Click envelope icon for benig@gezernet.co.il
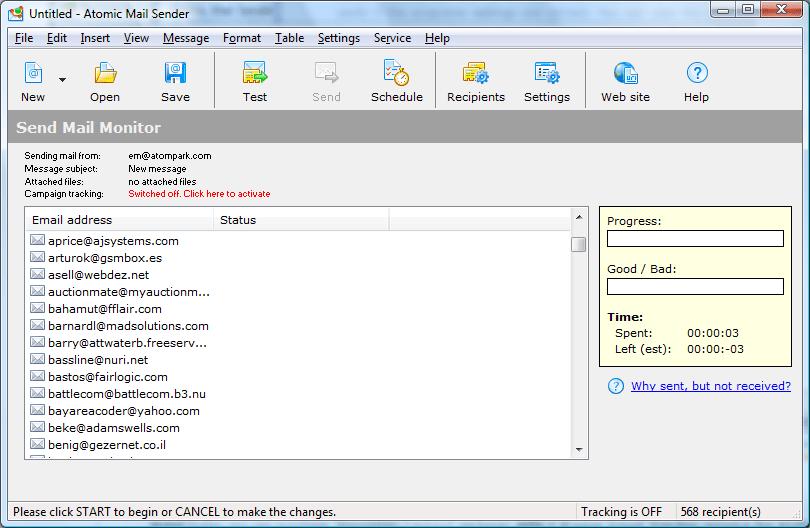 click(37, 444)
